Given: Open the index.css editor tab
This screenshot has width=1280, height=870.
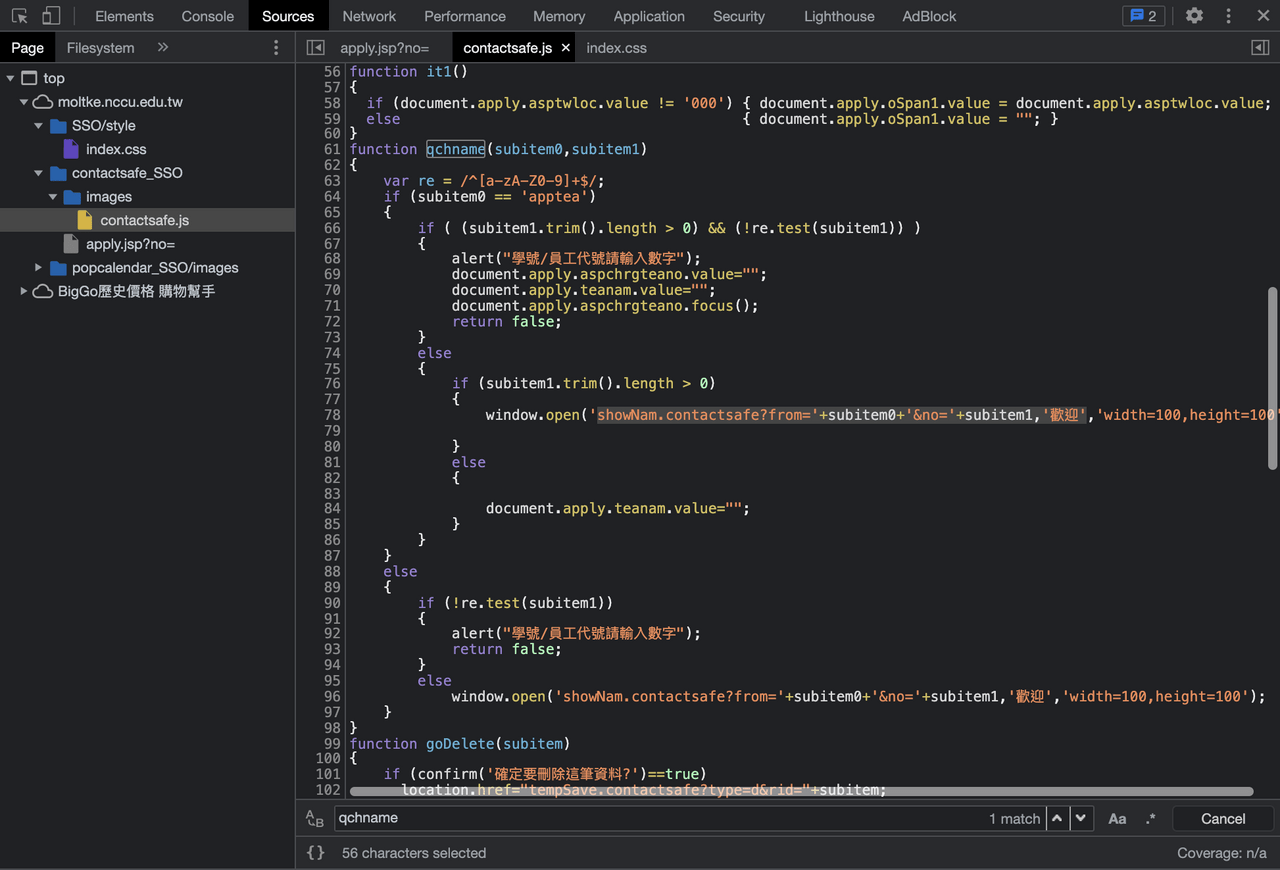Looking at the screenshot, I should click(x=616, y=48).
